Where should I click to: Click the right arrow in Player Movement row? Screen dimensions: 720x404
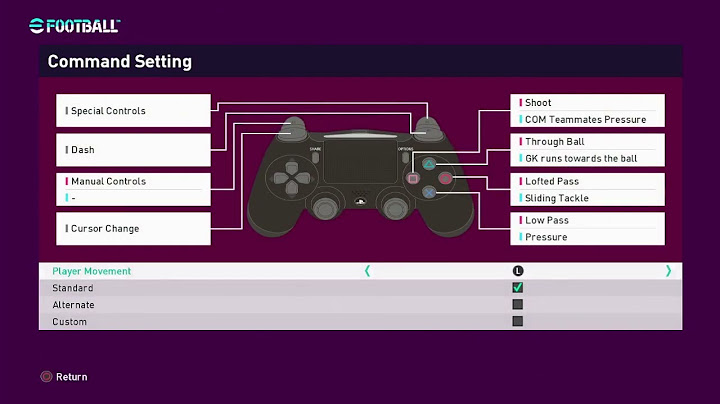(668, 271)
